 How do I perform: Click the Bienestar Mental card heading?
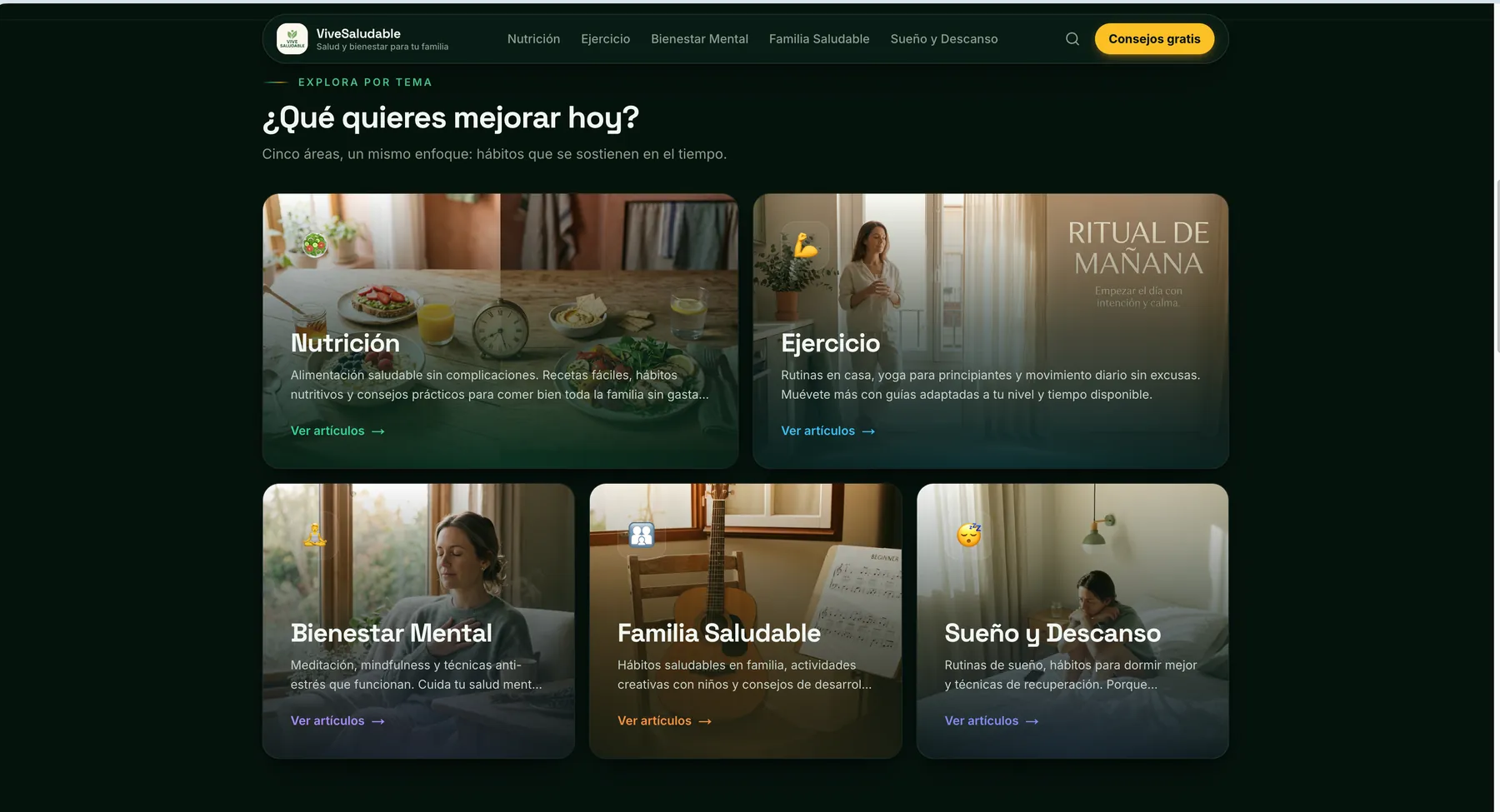coord(392,633)
